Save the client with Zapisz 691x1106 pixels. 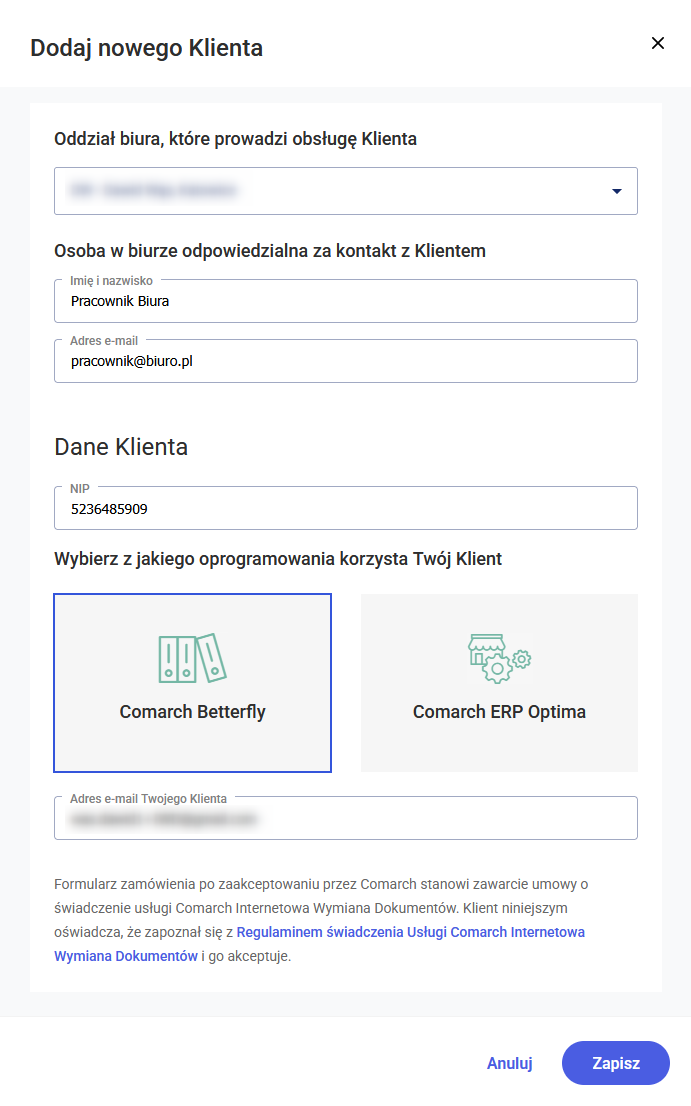pos(615,1063)
